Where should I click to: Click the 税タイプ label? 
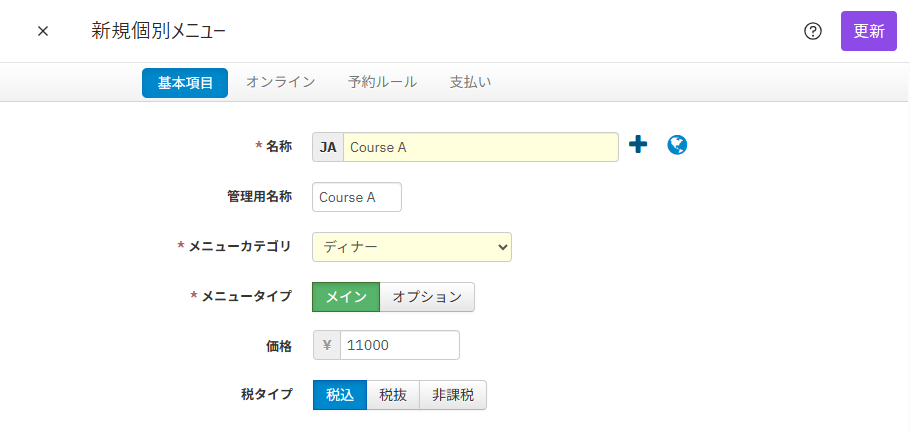(266, 395)
